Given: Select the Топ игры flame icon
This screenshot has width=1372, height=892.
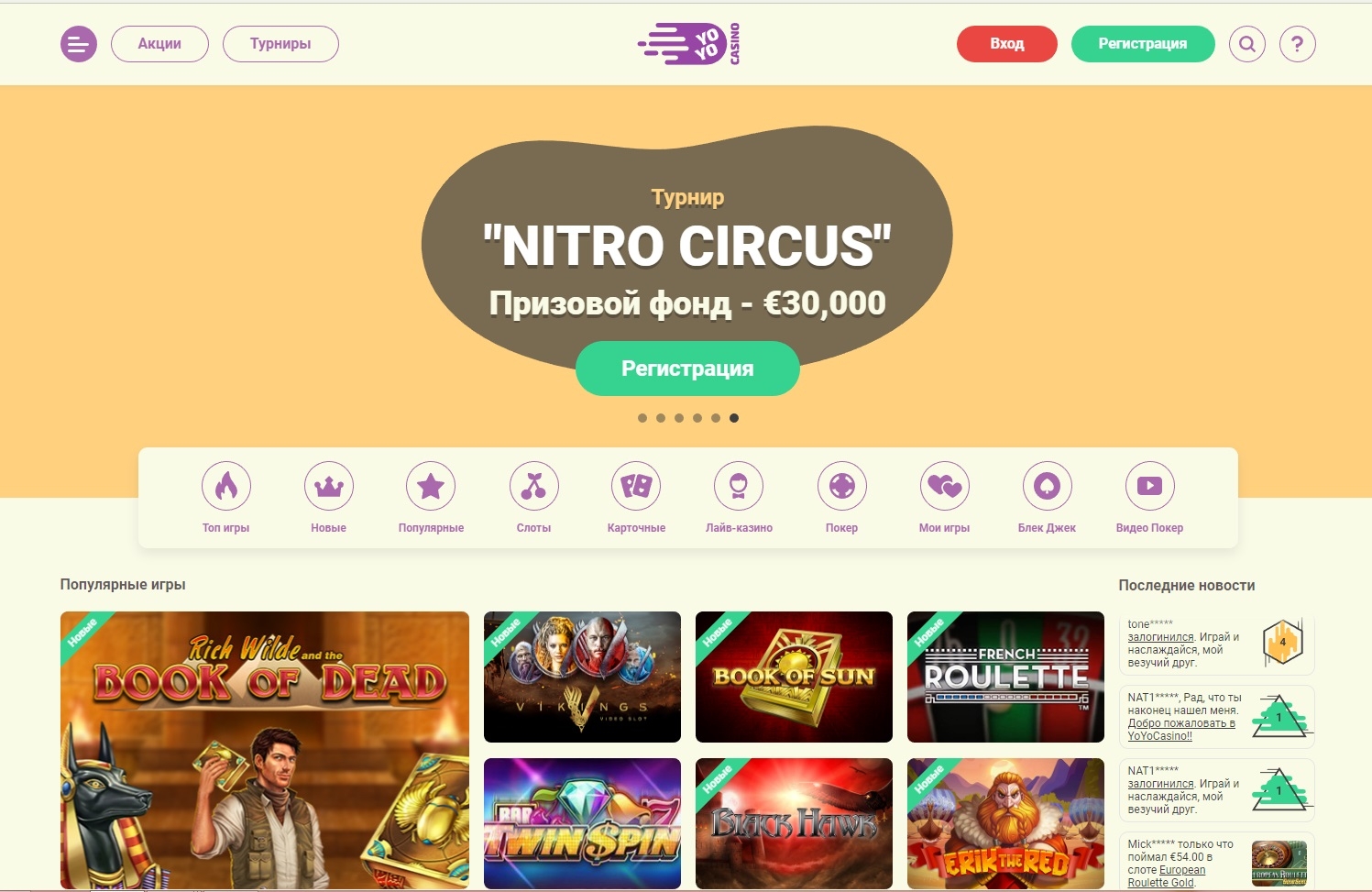Looking at the screenshot, I should coord(226,486).
